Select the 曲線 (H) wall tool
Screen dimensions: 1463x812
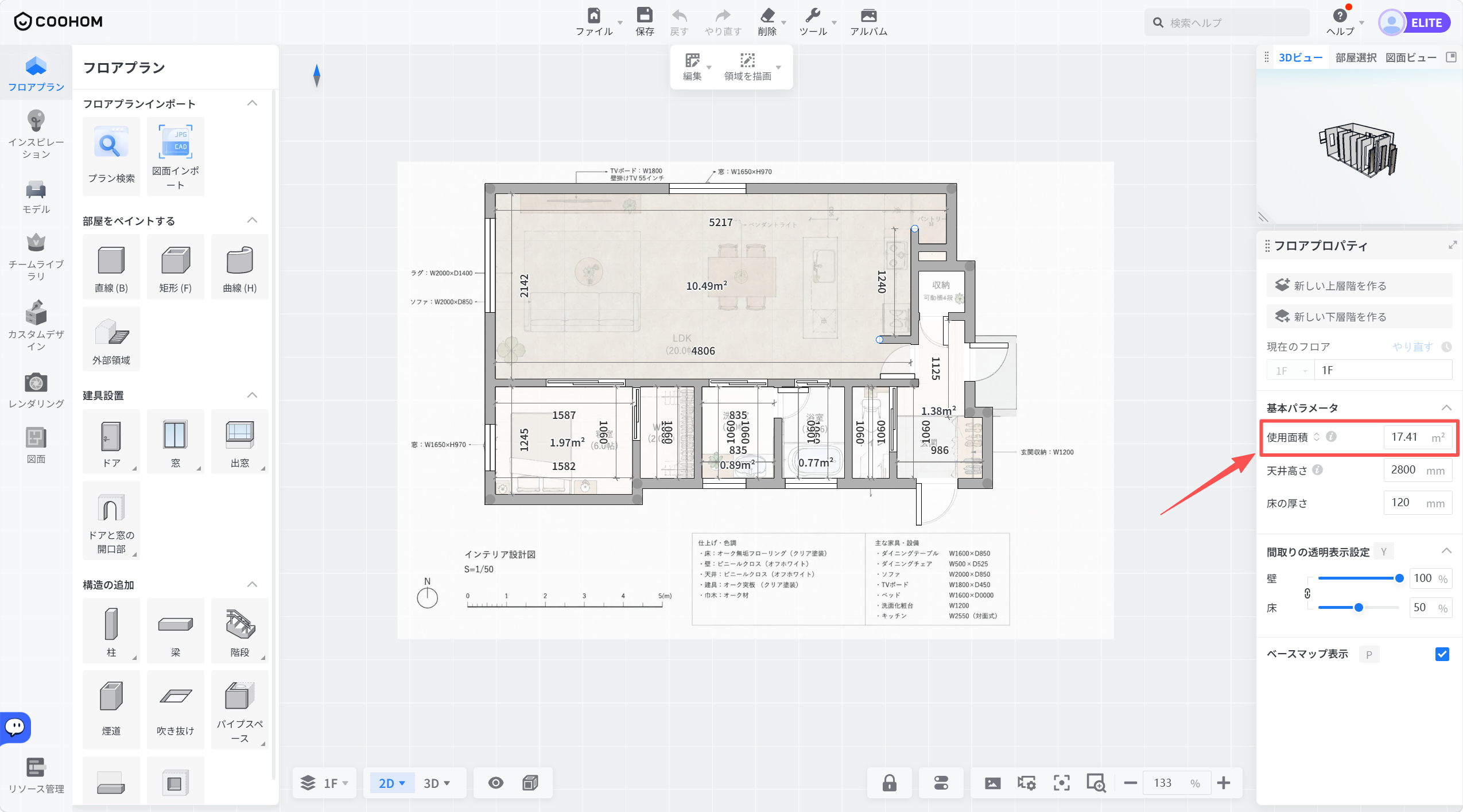[x=240, y=267]
